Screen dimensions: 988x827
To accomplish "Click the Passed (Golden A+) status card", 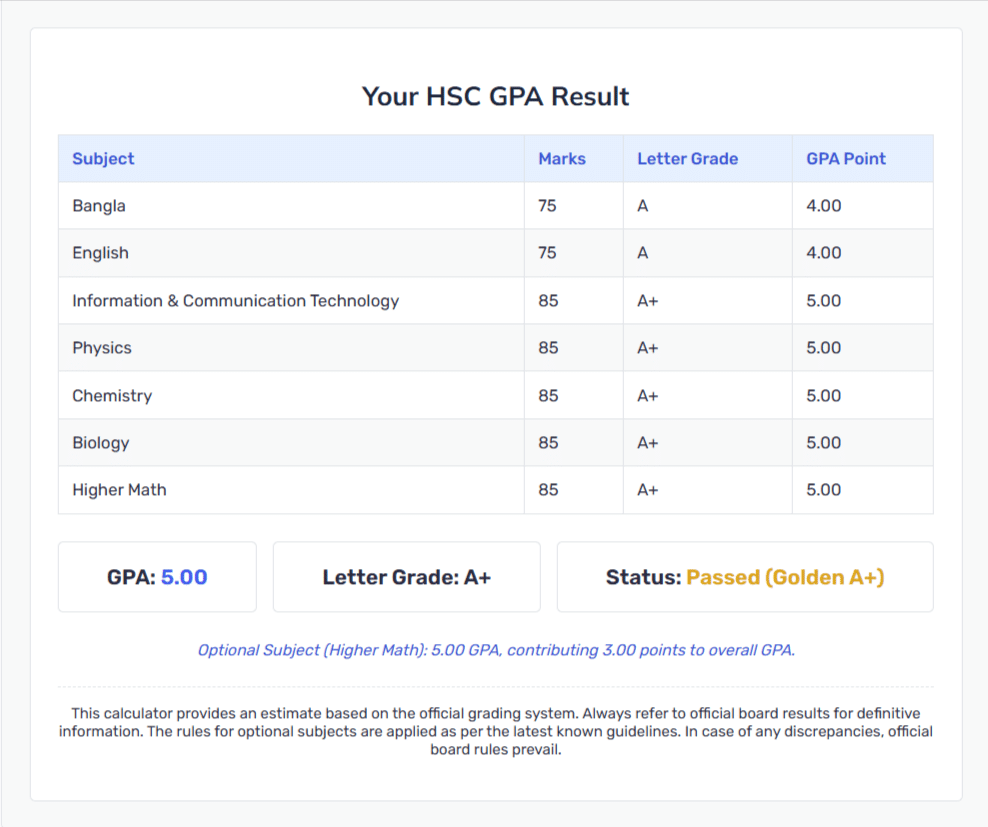I will tap(745, 577).
